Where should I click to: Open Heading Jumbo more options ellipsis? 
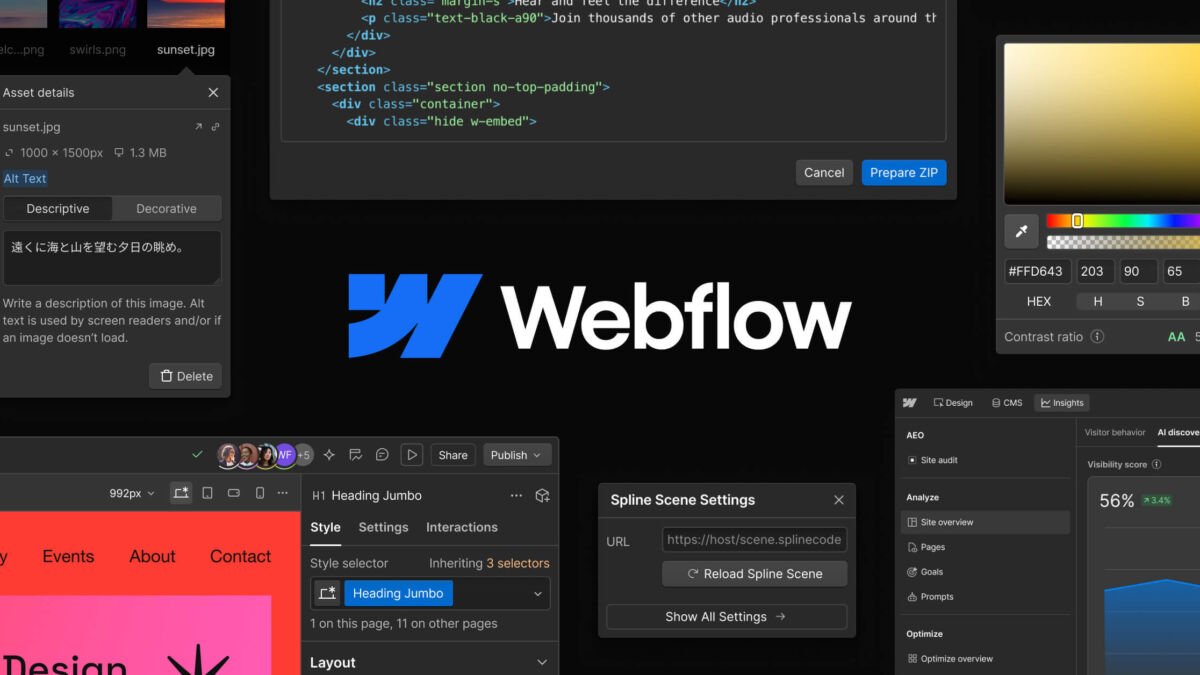tap(516, 495)
